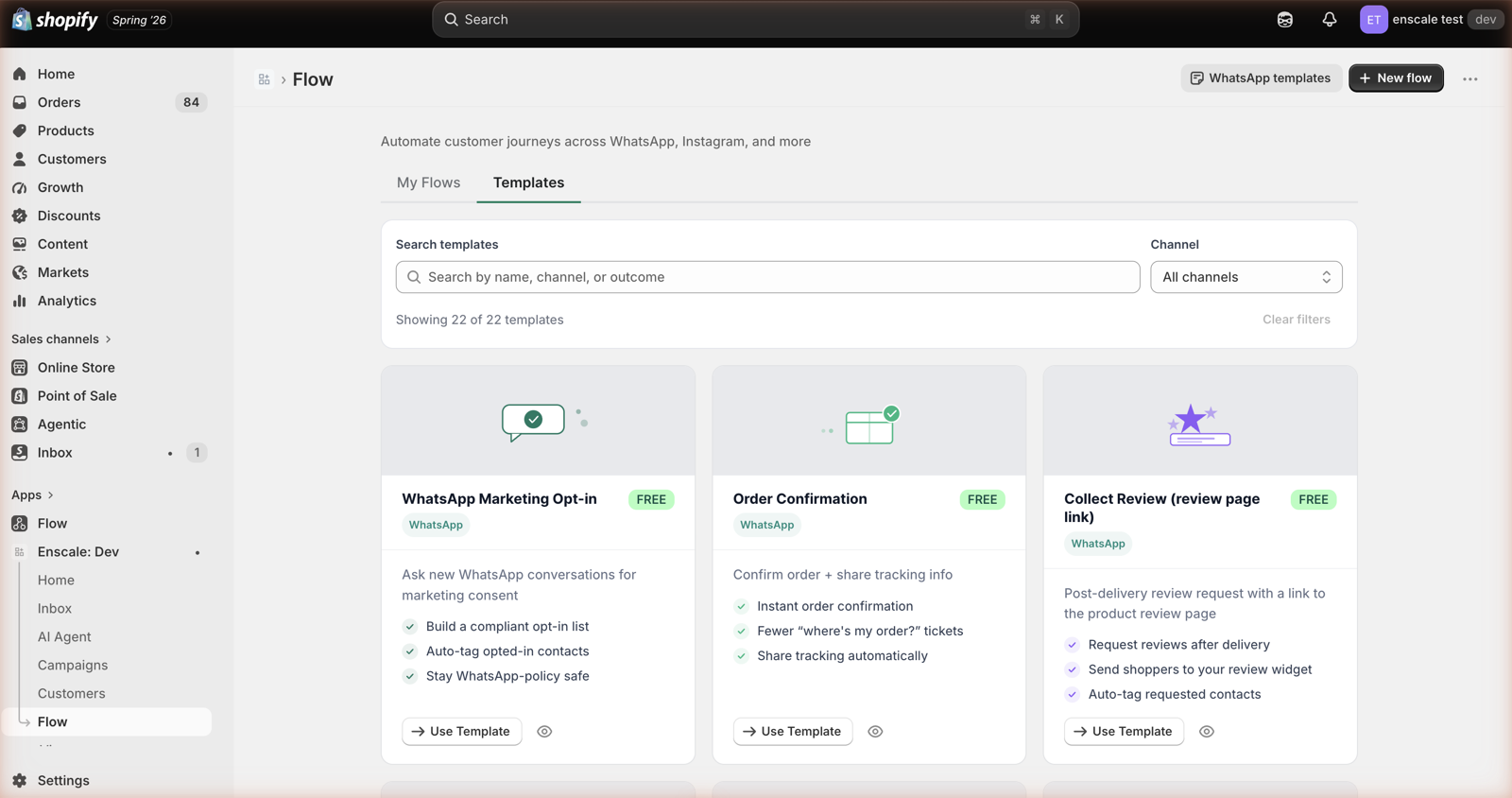Screen dimensions: 1512x798
Task: Go to Enscale Inbox sub-item
Action: coord(55,609)
